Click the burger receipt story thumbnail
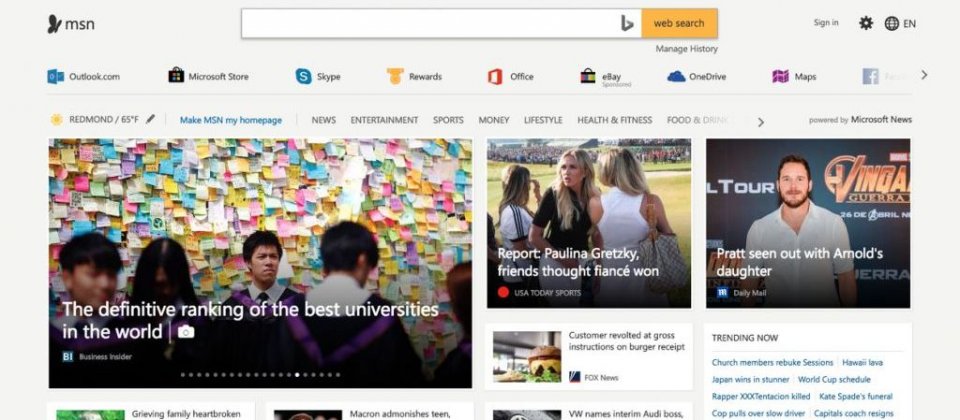The image size is (960, 420). click(527, 356)
